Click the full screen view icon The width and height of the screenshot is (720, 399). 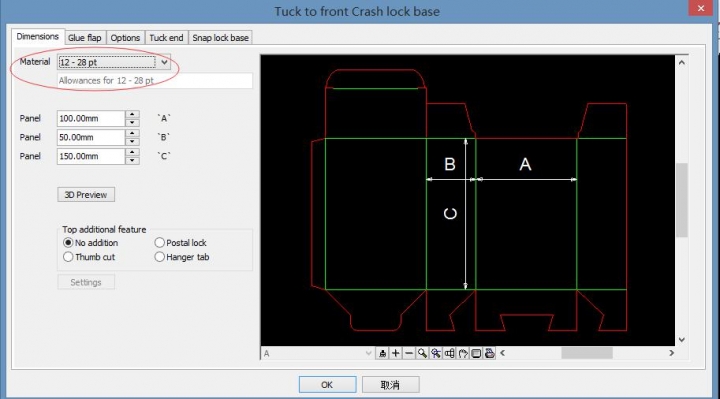coord(476,353)
